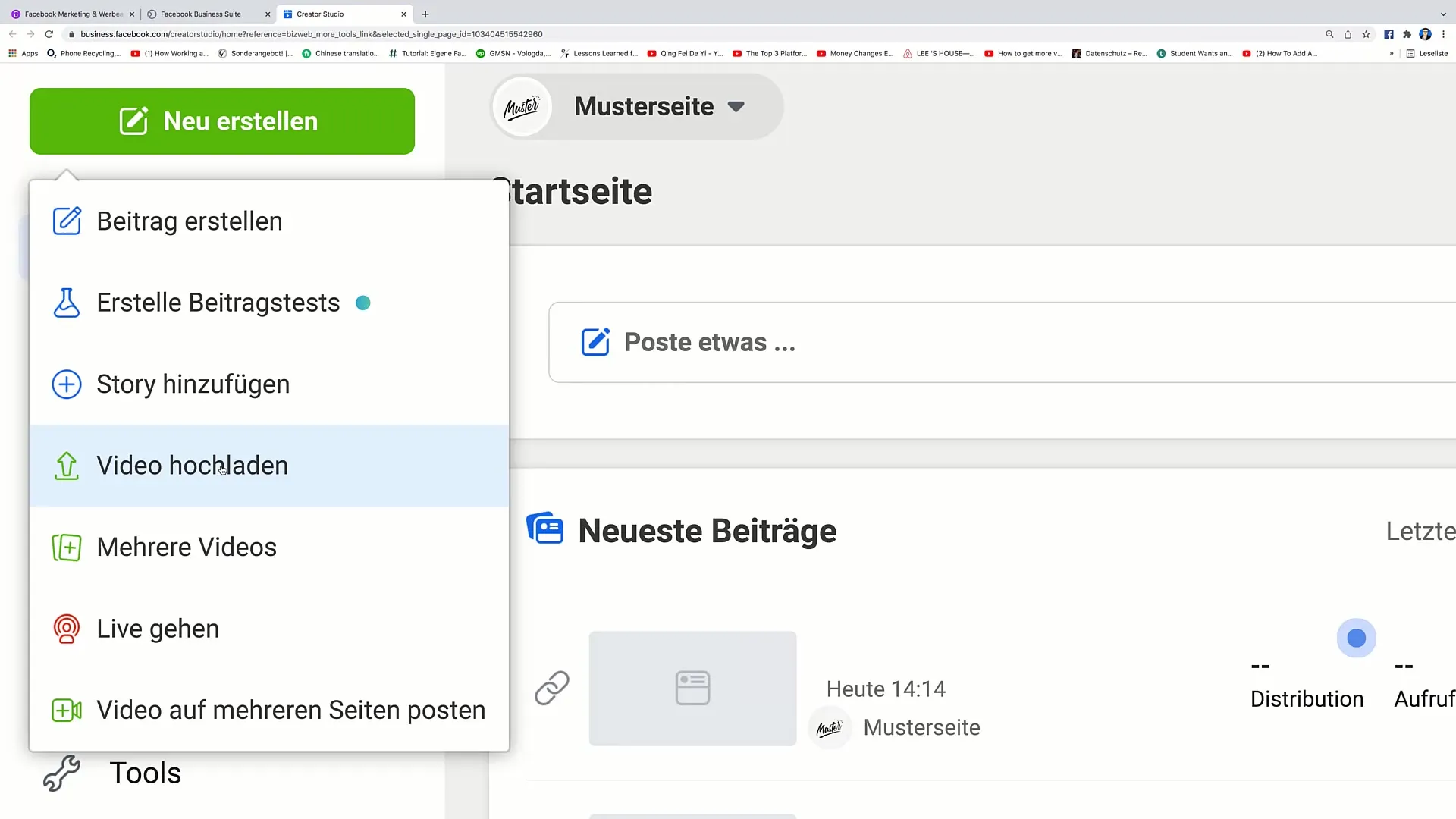Click the small Muster avatar beside the post
This screenshot has height=819, width=1456.
[x=829, y=728]
